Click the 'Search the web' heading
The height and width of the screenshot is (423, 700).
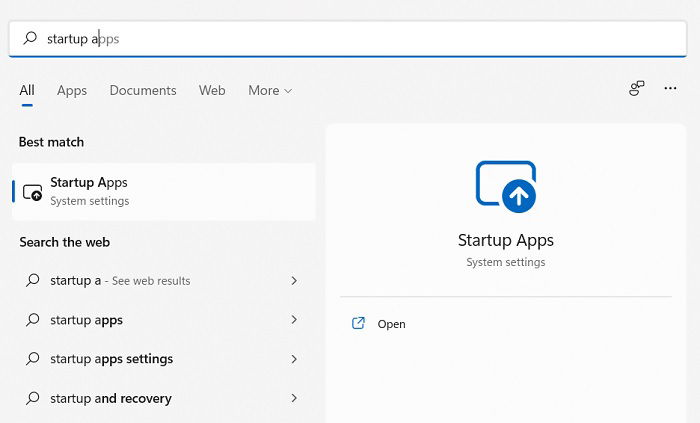tap(65, 242)
